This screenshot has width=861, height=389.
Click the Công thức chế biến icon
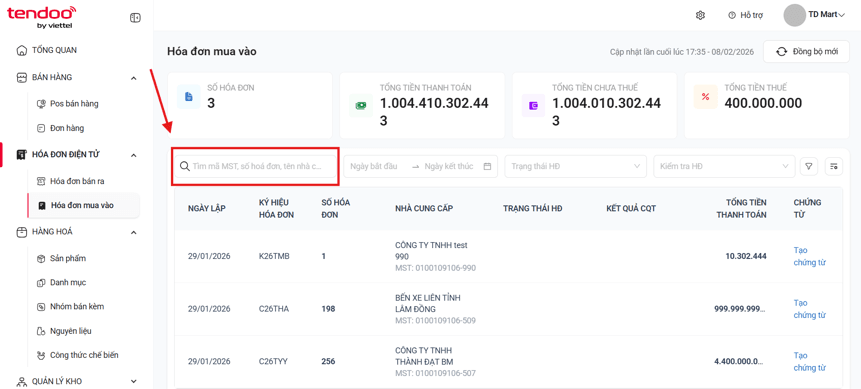click(40, 355)
